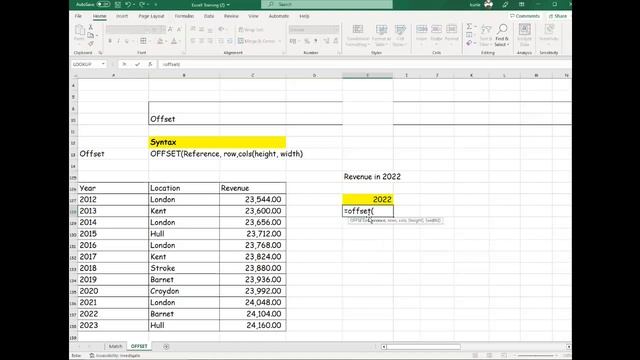640x360 pixels.
Task: Click the Wrap Text button
Action: pos(251,29)
